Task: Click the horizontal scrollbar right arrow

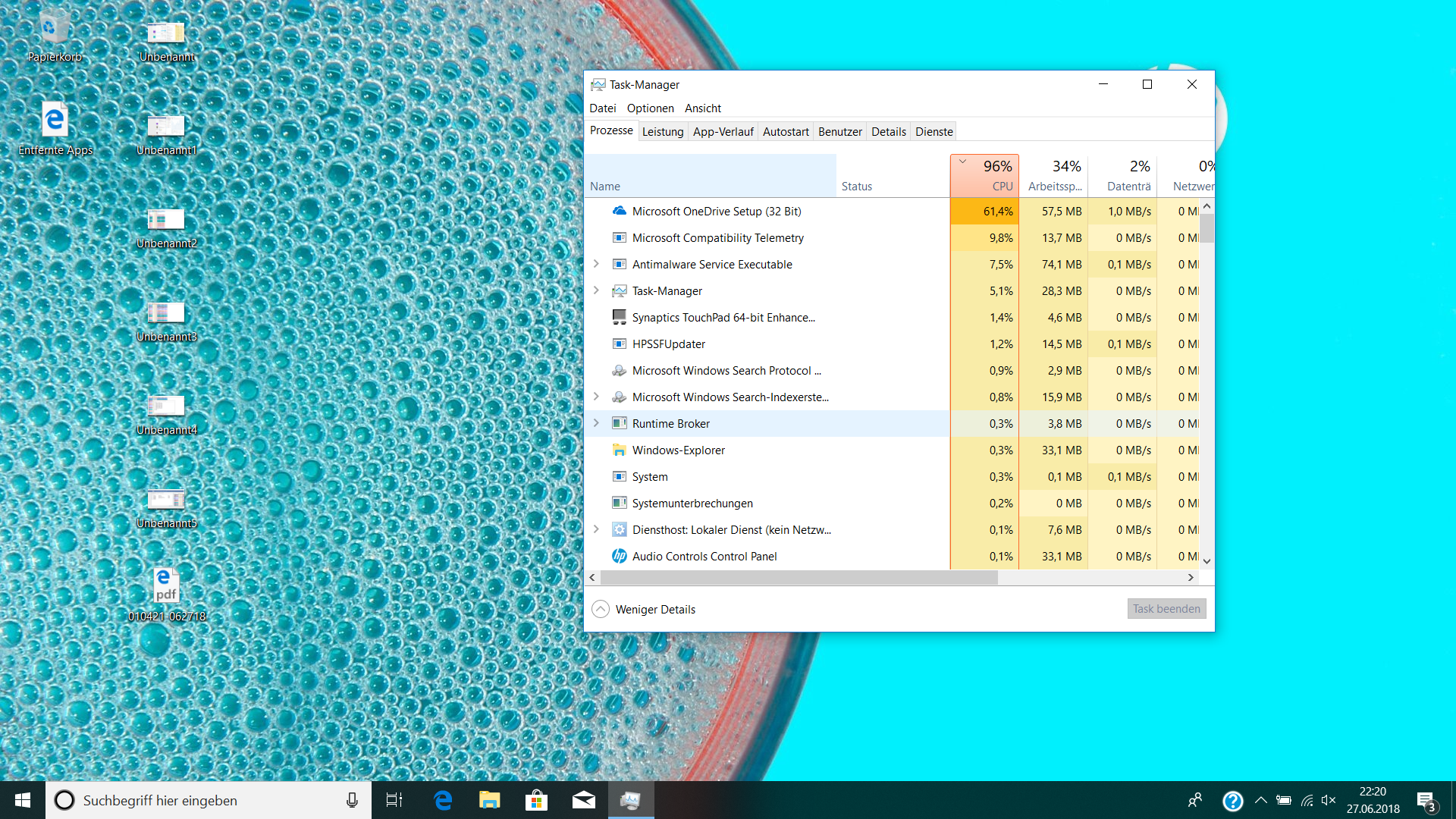Action: tap(1191, 578)
